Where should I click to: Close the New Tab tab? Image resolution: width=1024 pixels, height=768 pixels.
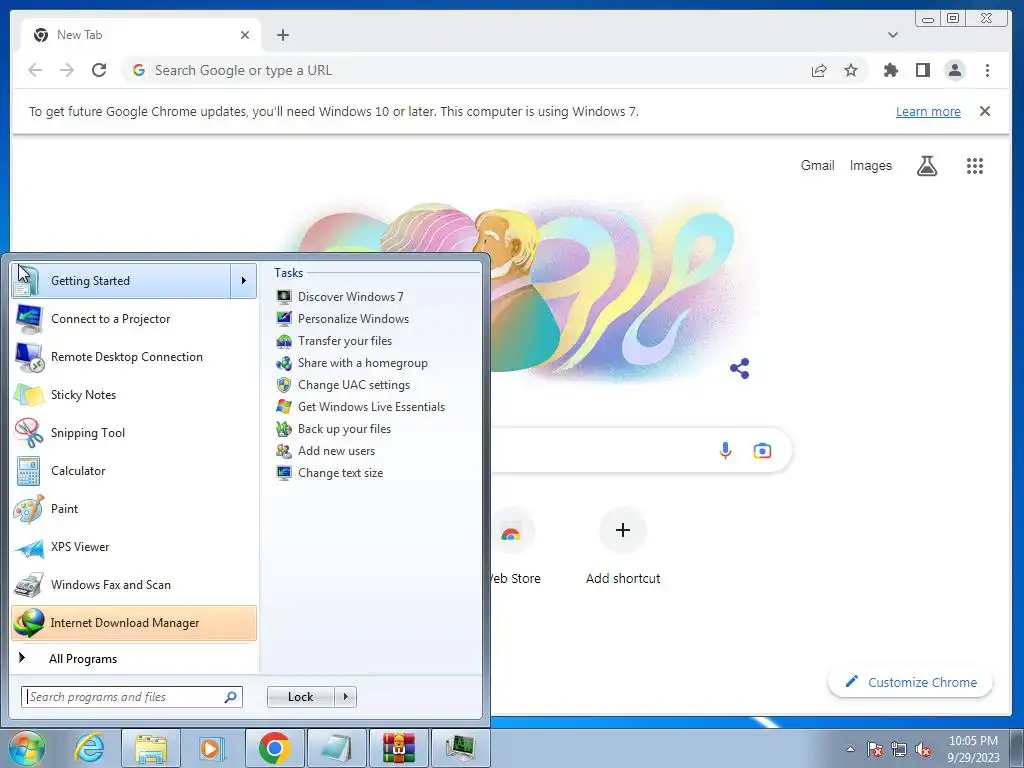click(245, 35)
